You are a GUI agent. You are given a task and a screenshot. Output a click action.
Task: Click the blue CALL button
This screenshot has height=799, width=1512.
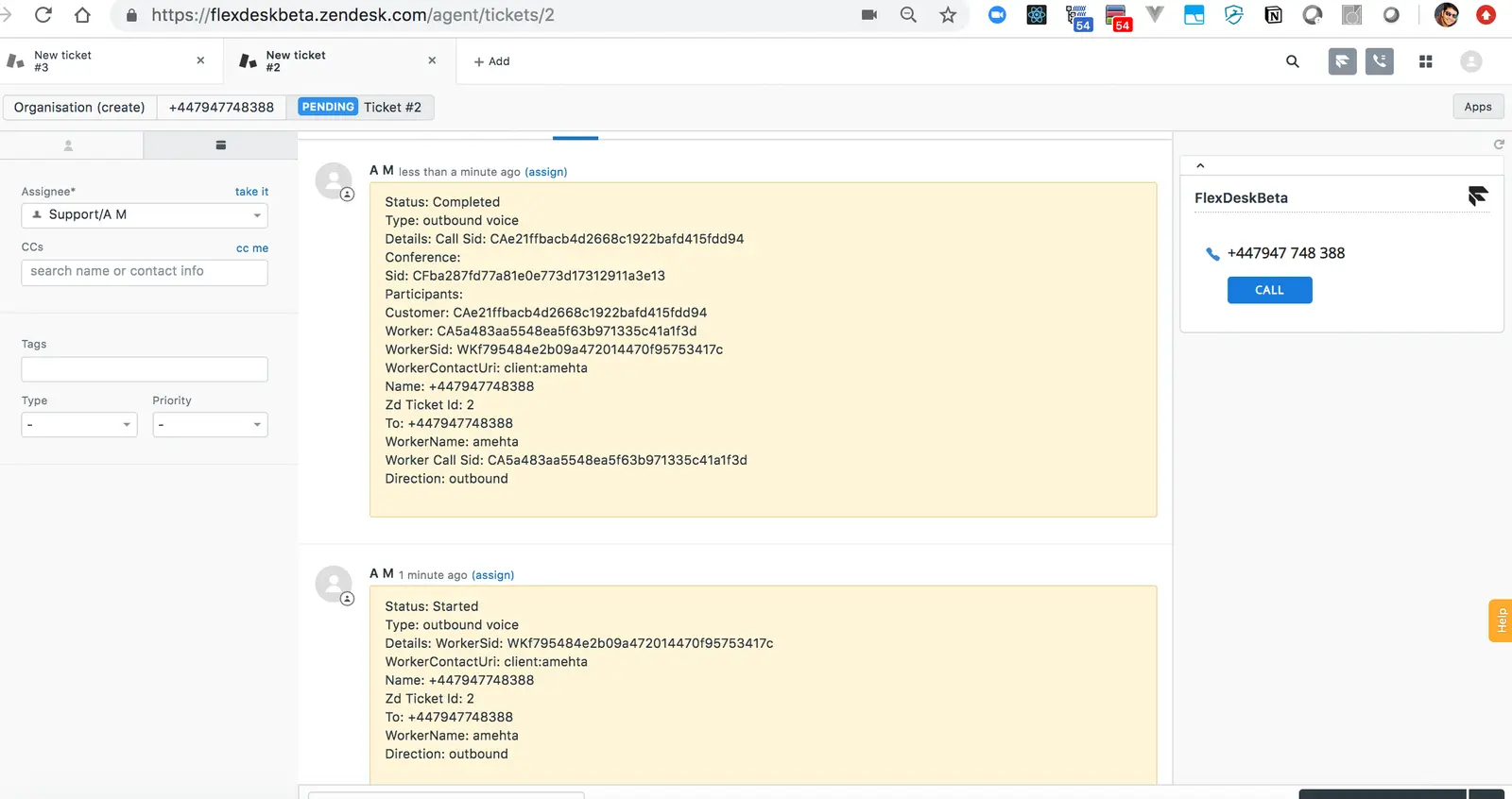tap(1269, 290)
